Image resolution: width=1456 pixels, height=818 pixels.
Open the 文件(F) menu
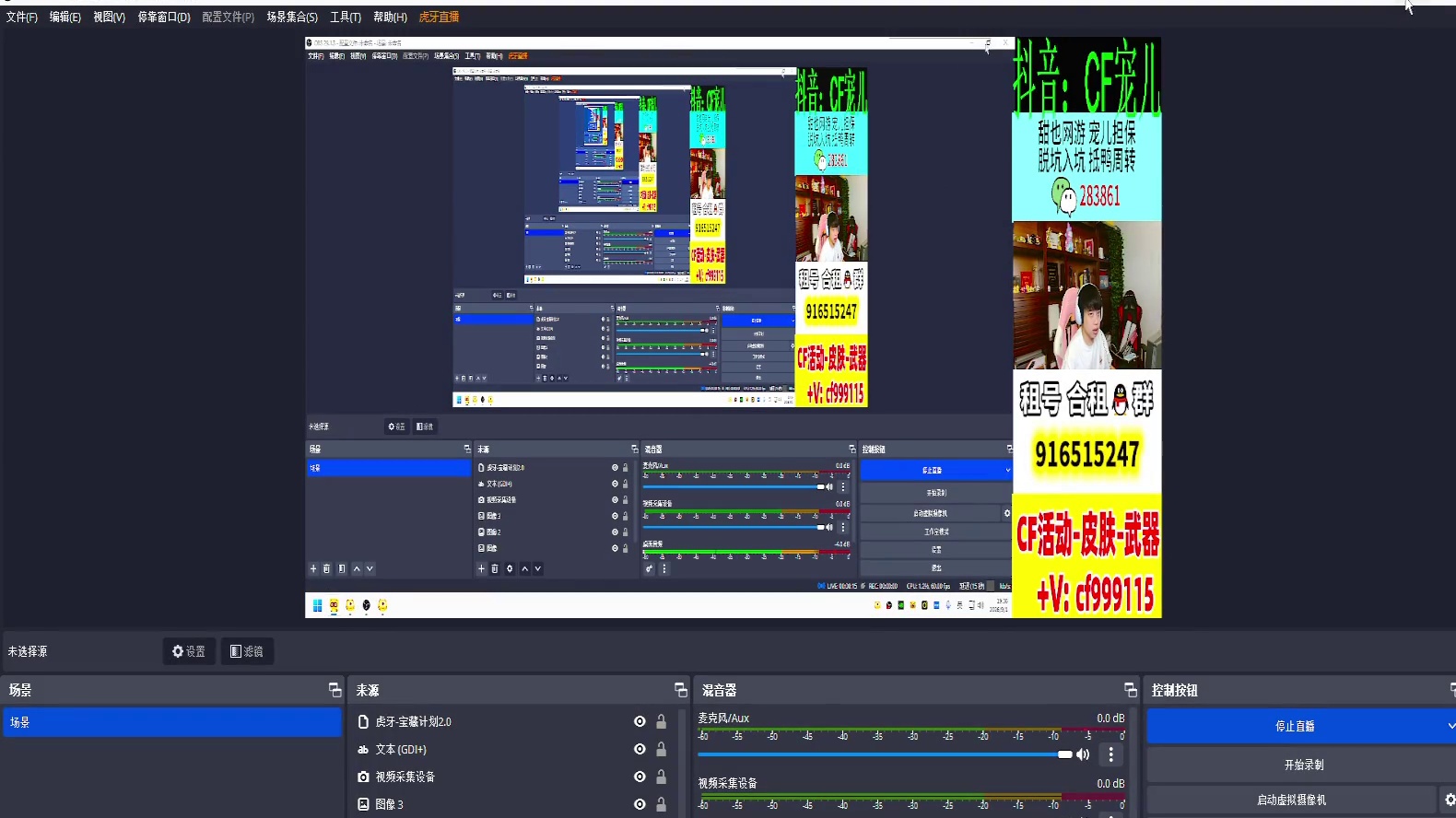(x=22, y=18)
